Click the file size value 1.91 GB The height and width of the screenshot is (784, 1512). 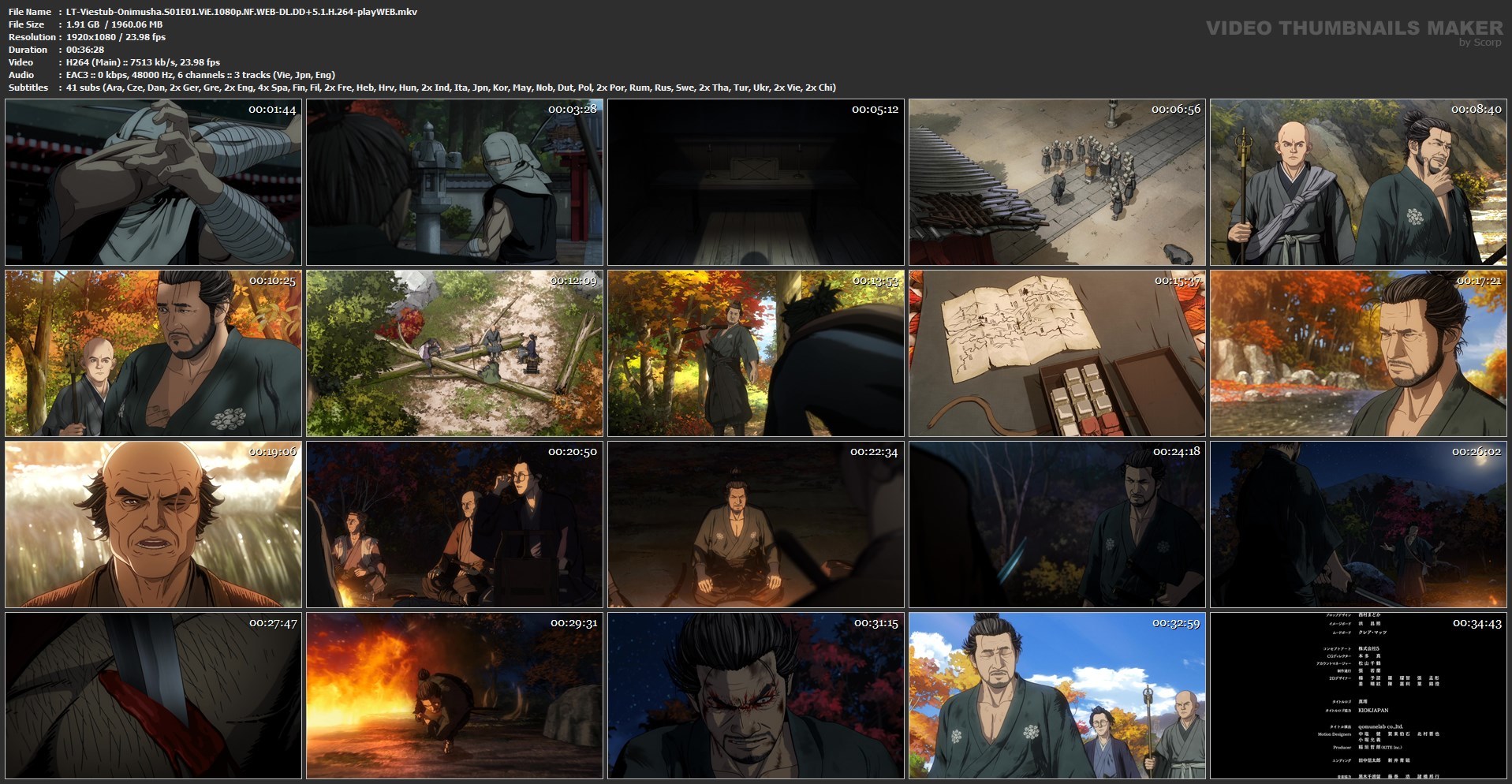click(x=114, y=24)
